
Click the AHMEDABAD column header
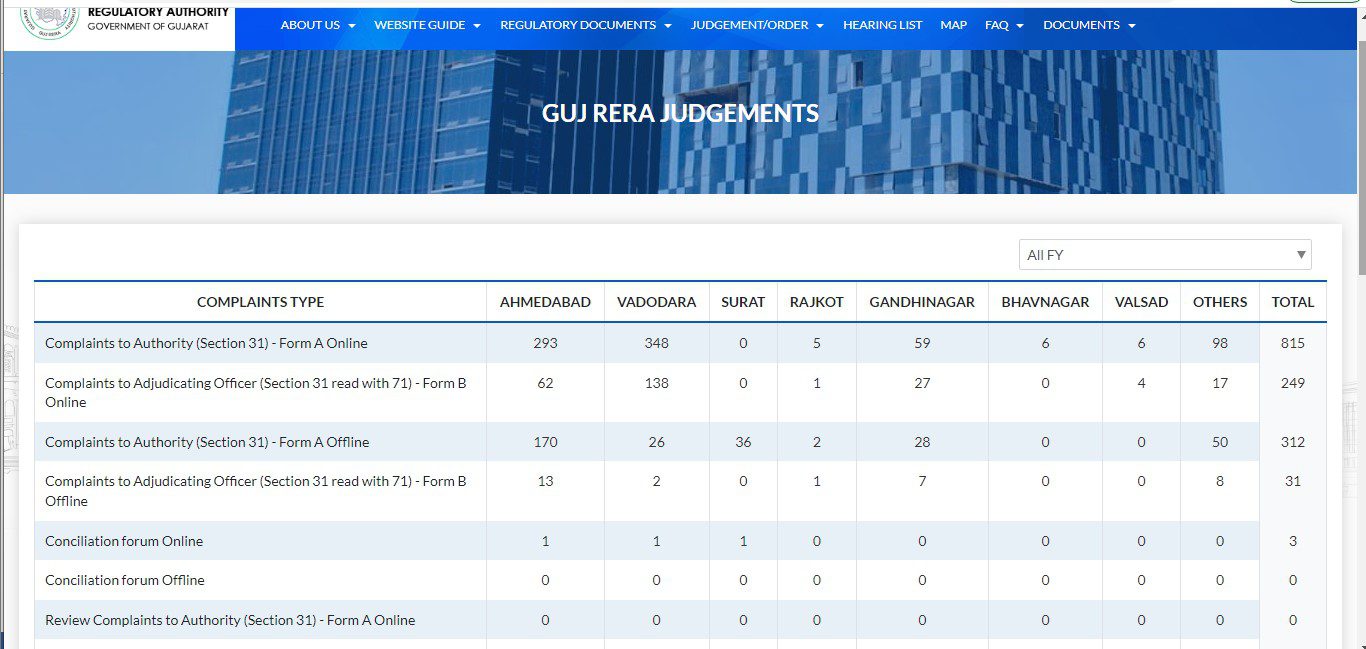(545, 301)
